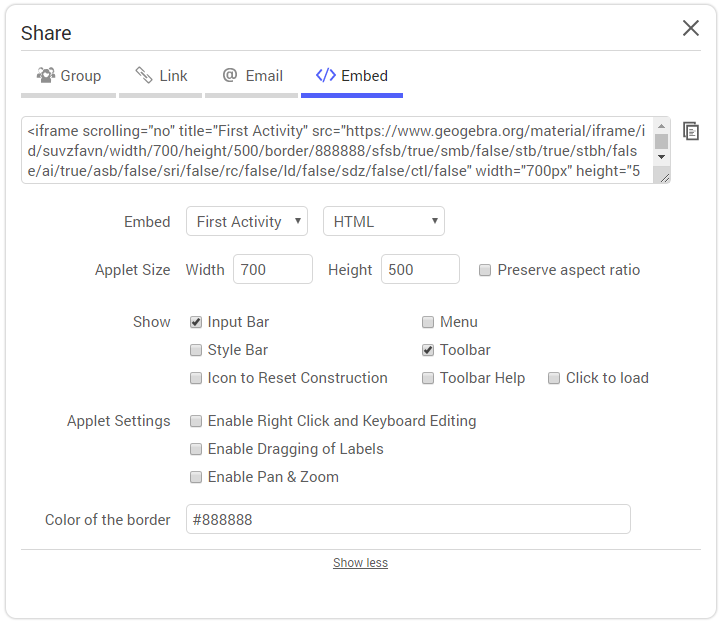
Task: Click the border color #888888 field
Action: click(x=408, y=519)
